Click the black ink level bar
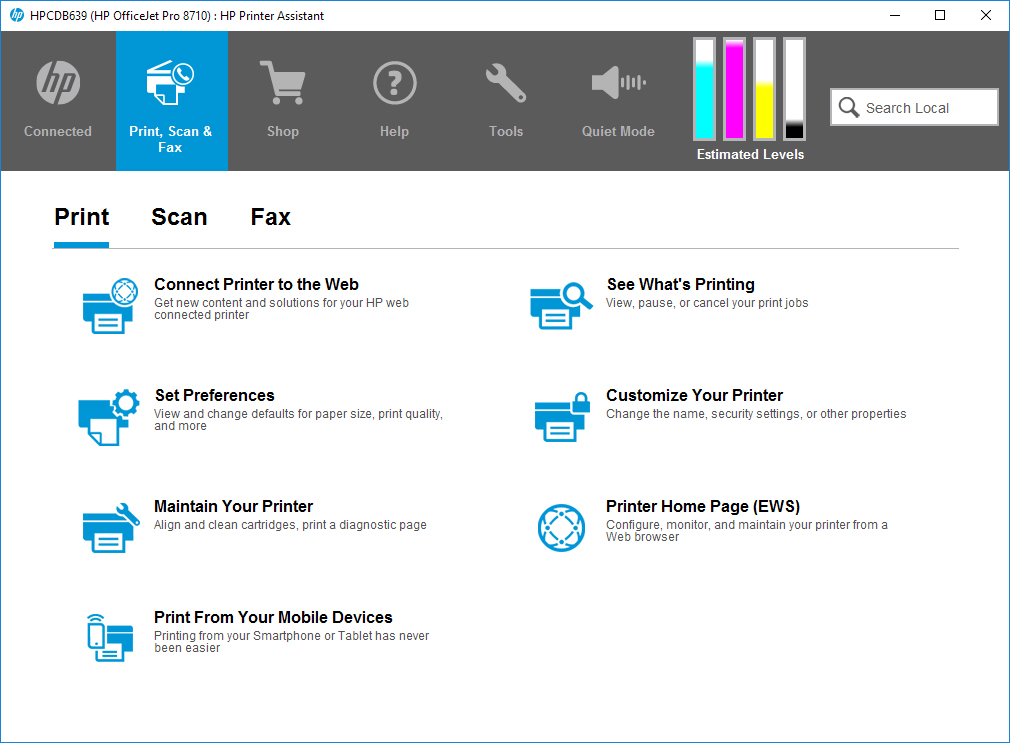Screen dimensions: 1010x743 pos(794,89)
